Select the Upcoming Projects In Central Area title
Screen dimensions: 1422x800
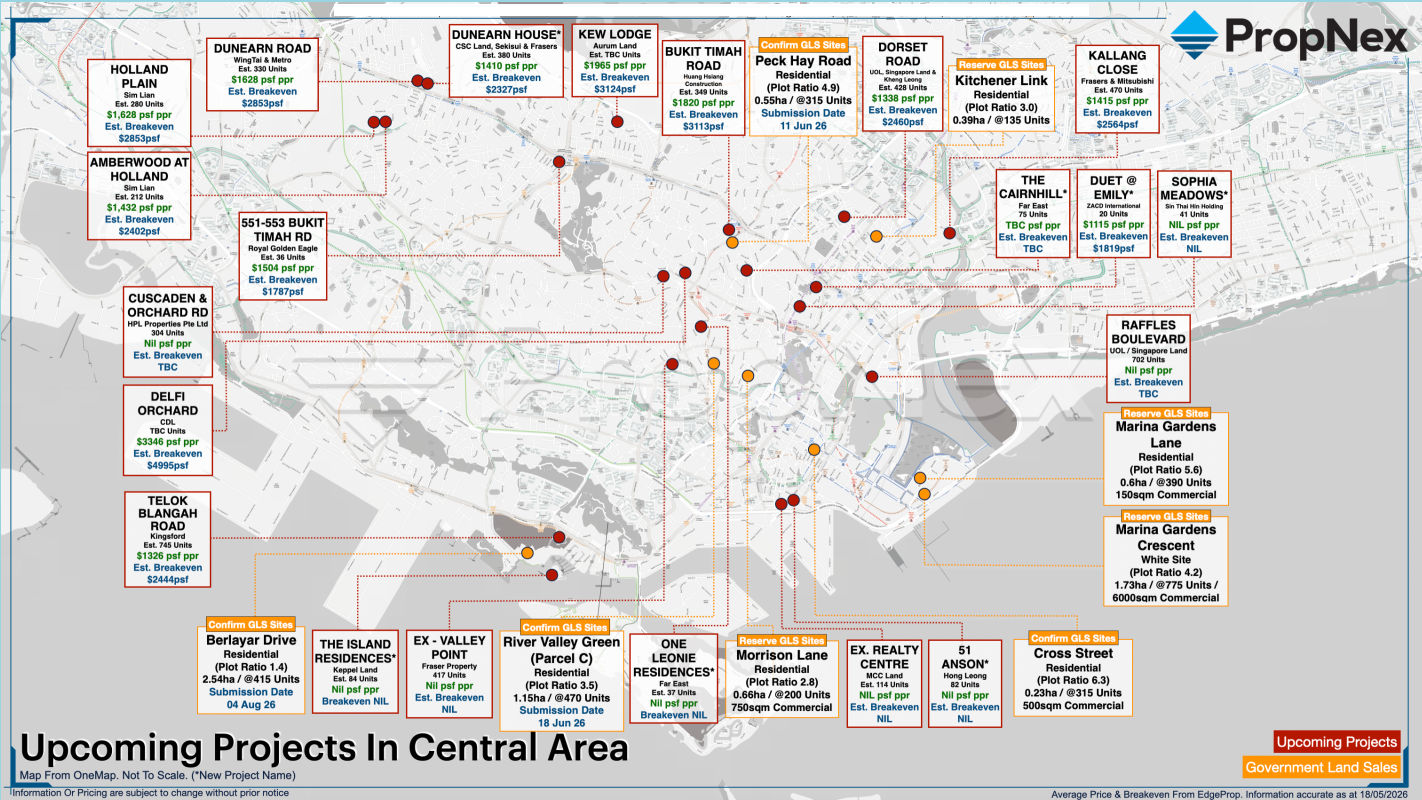point(324,748)
